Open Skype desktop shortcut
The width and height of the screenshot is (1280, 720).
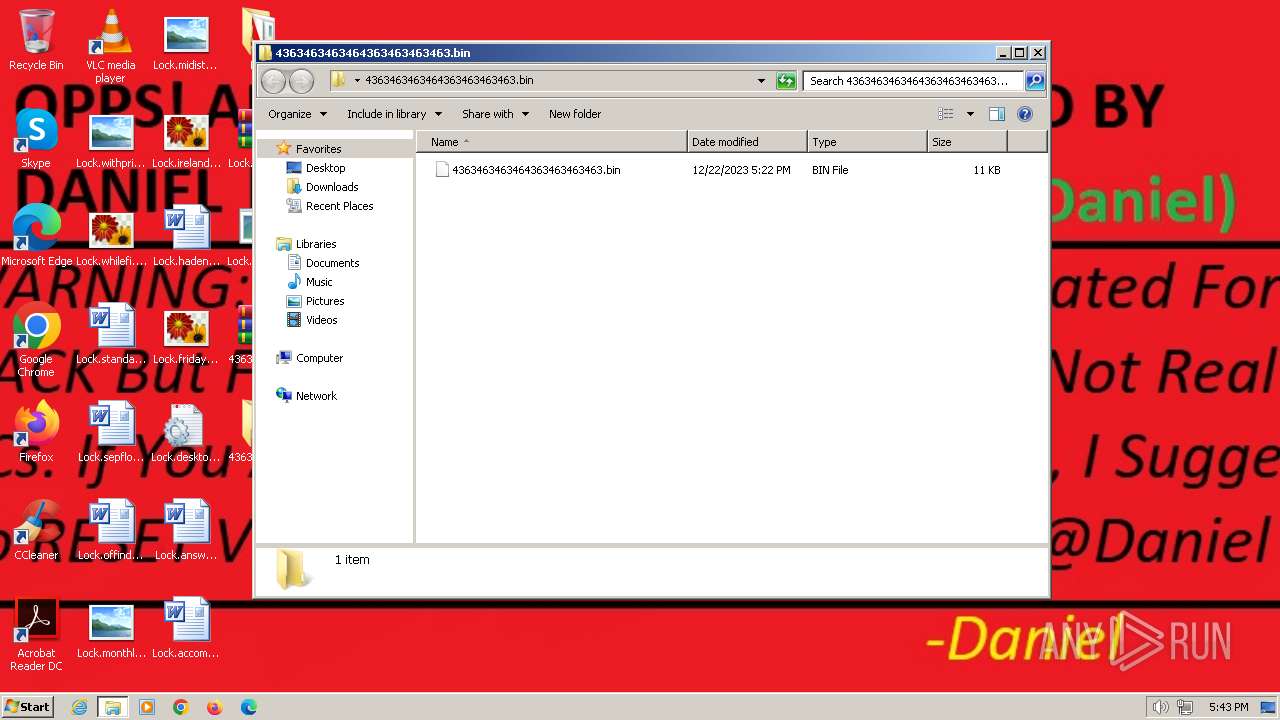tap(36, 138)
